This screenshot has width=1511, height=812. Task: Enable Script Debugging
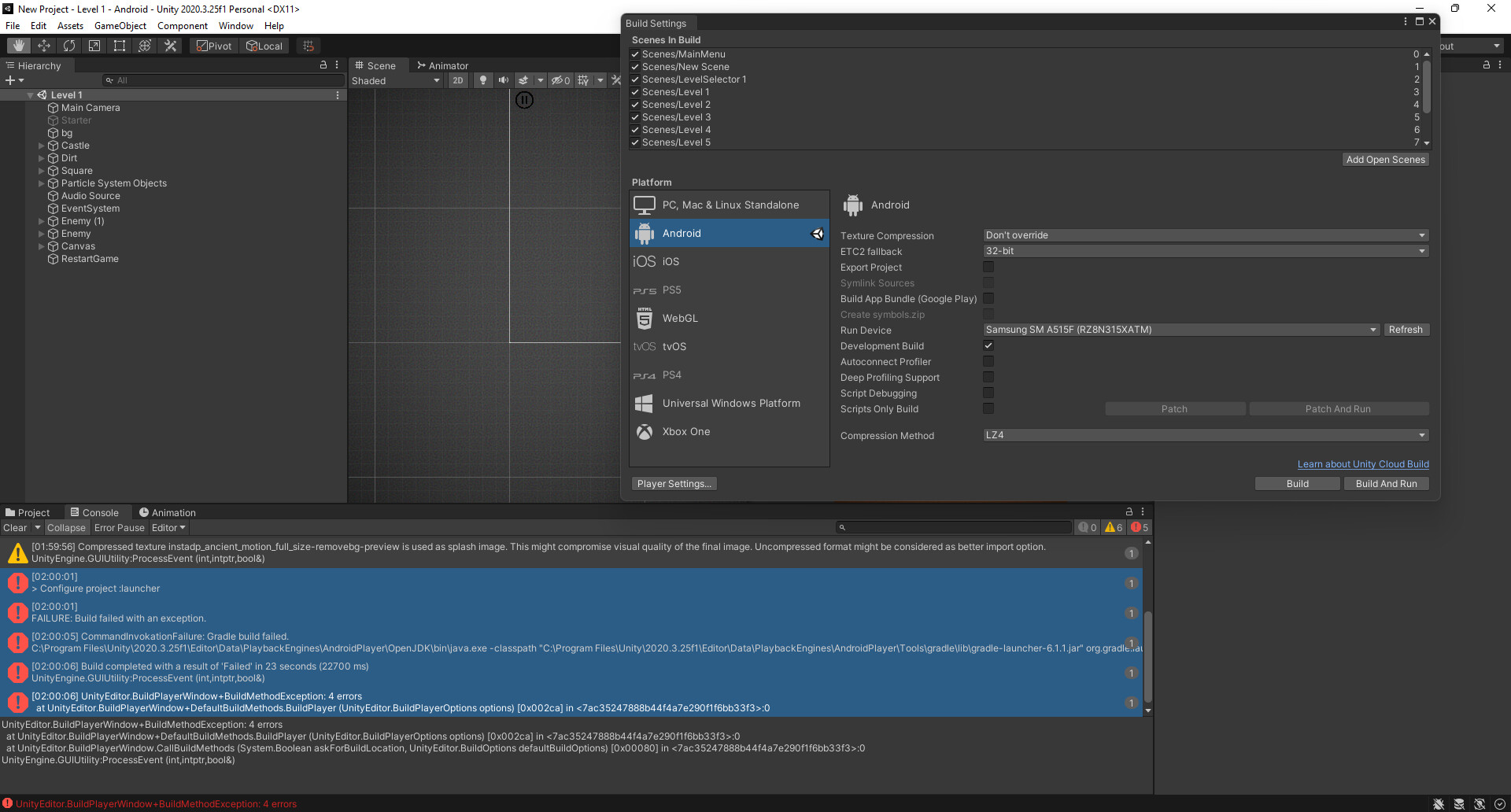(988, 393)
